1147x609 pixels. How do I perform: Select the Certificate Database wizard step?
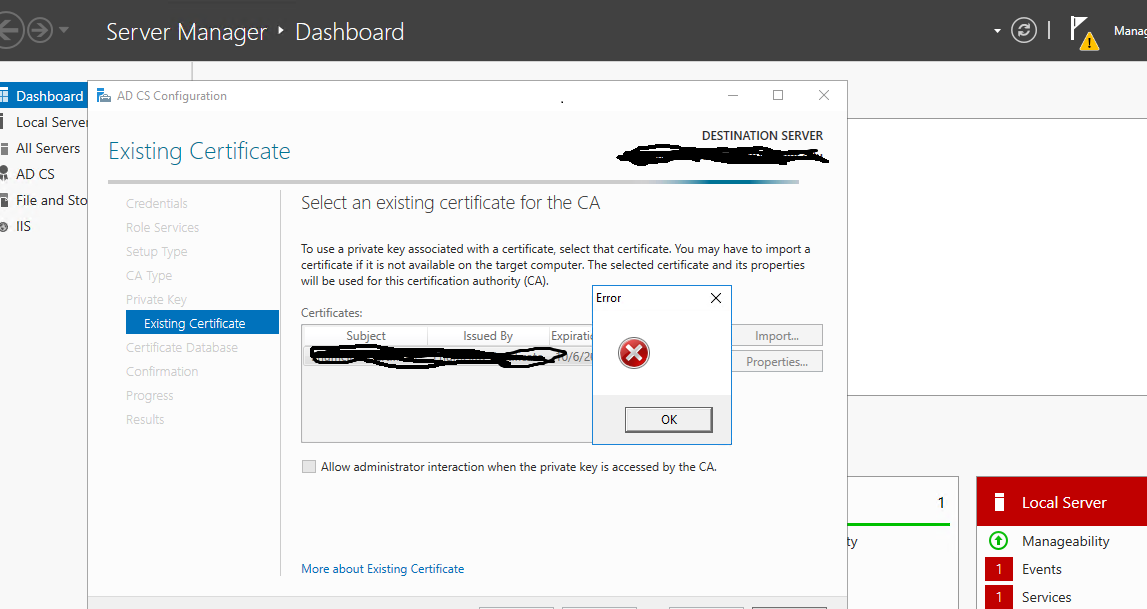pyautogui.click(x=181, y=347)
